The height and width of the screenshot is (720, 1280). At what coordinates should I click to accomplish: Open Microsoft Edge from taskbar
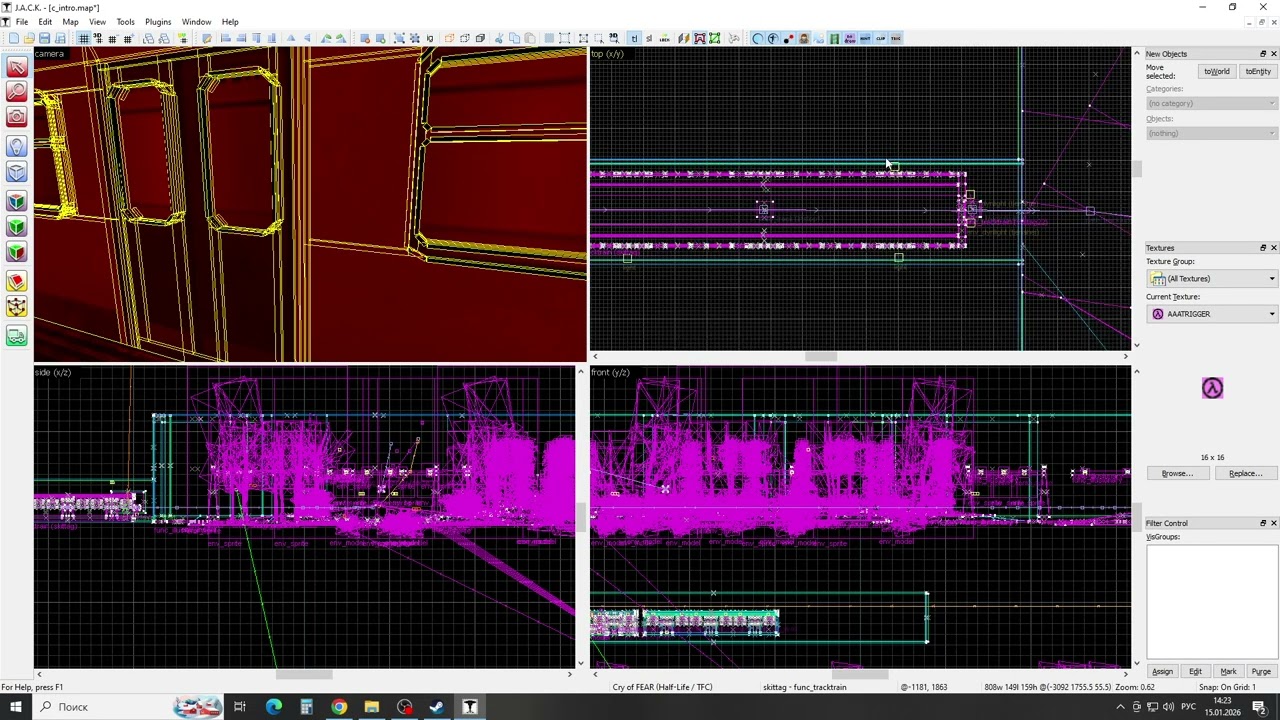pyautogui.click(x=273, y=707)
